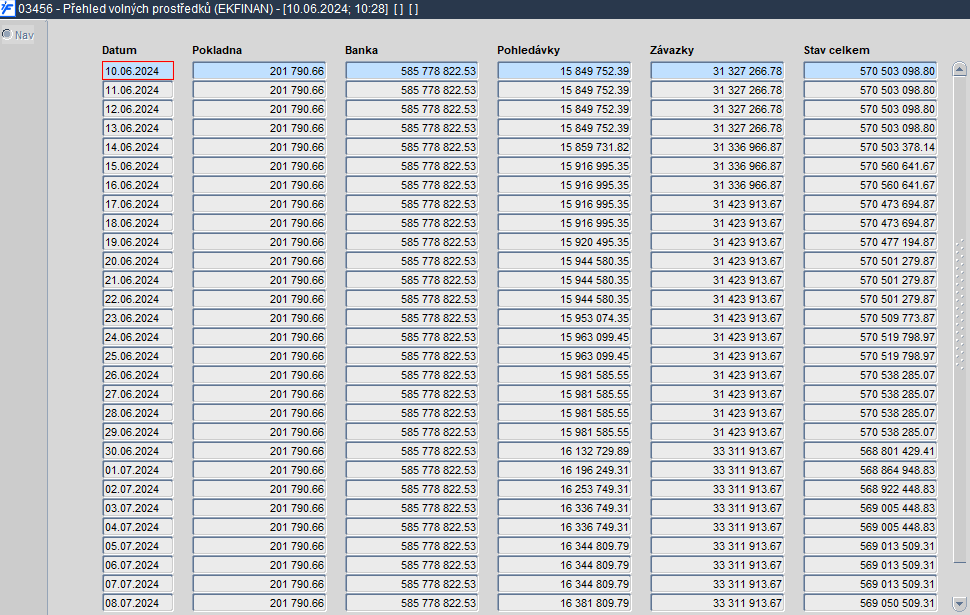Screen dimensions: 970x615
Task: Select the date field 20.06.2024
Action: 138,261
